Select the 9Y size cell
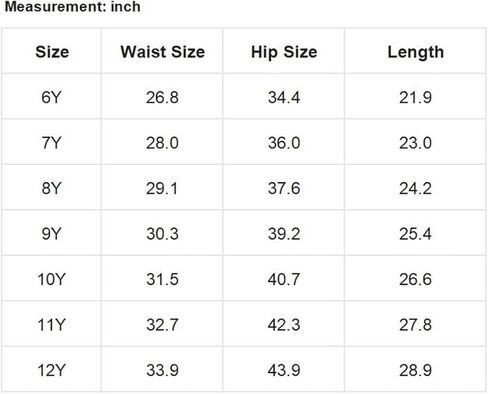 (51, 234)
